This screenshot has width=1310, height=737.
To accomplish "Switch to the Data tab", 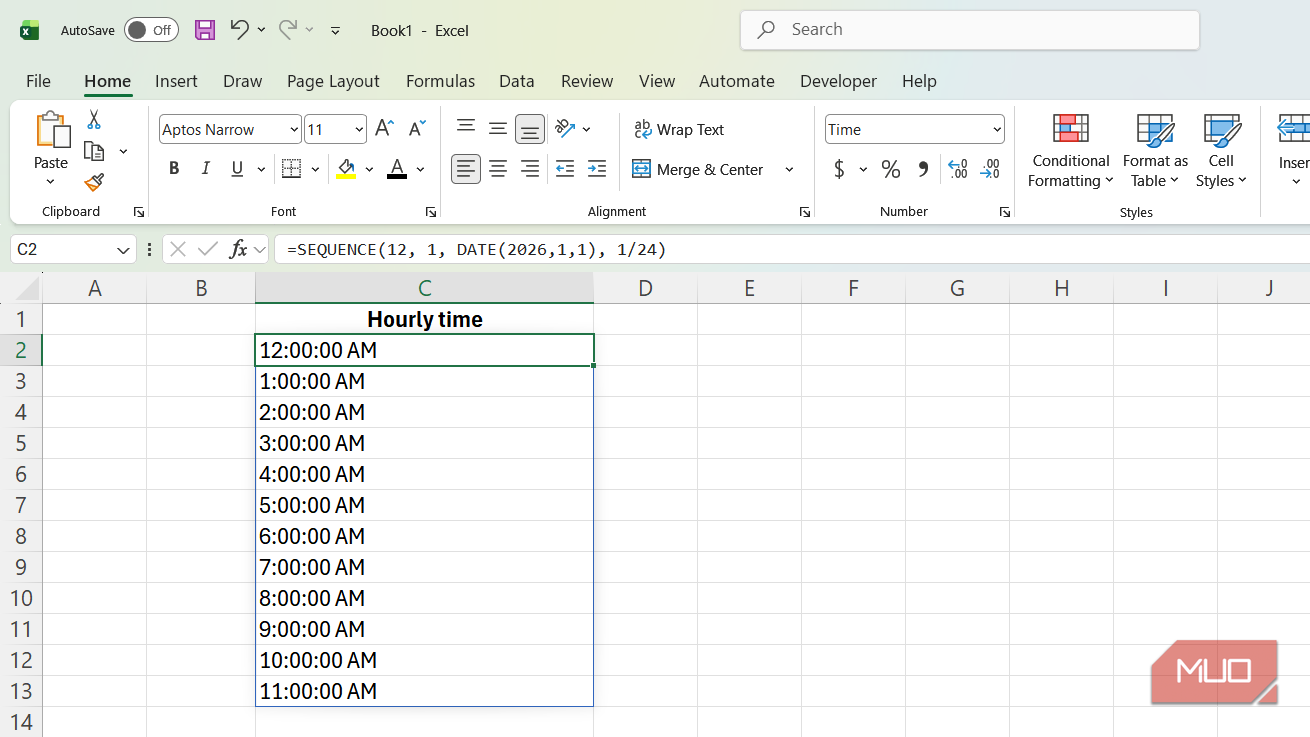I will 516,81.
